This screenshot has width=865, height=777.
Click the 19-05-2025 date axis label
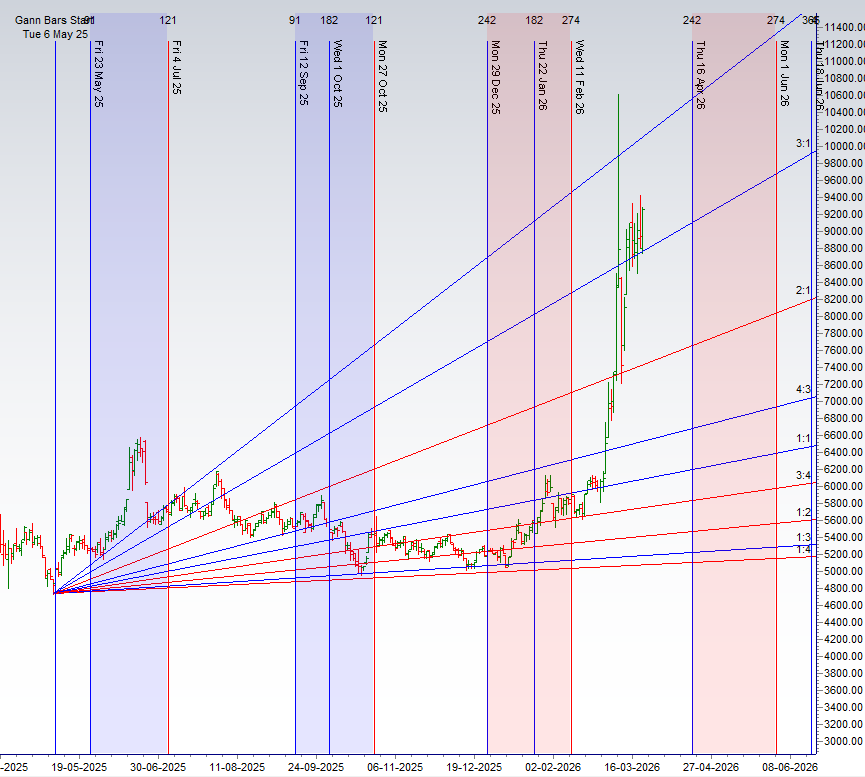click(75, 768)
